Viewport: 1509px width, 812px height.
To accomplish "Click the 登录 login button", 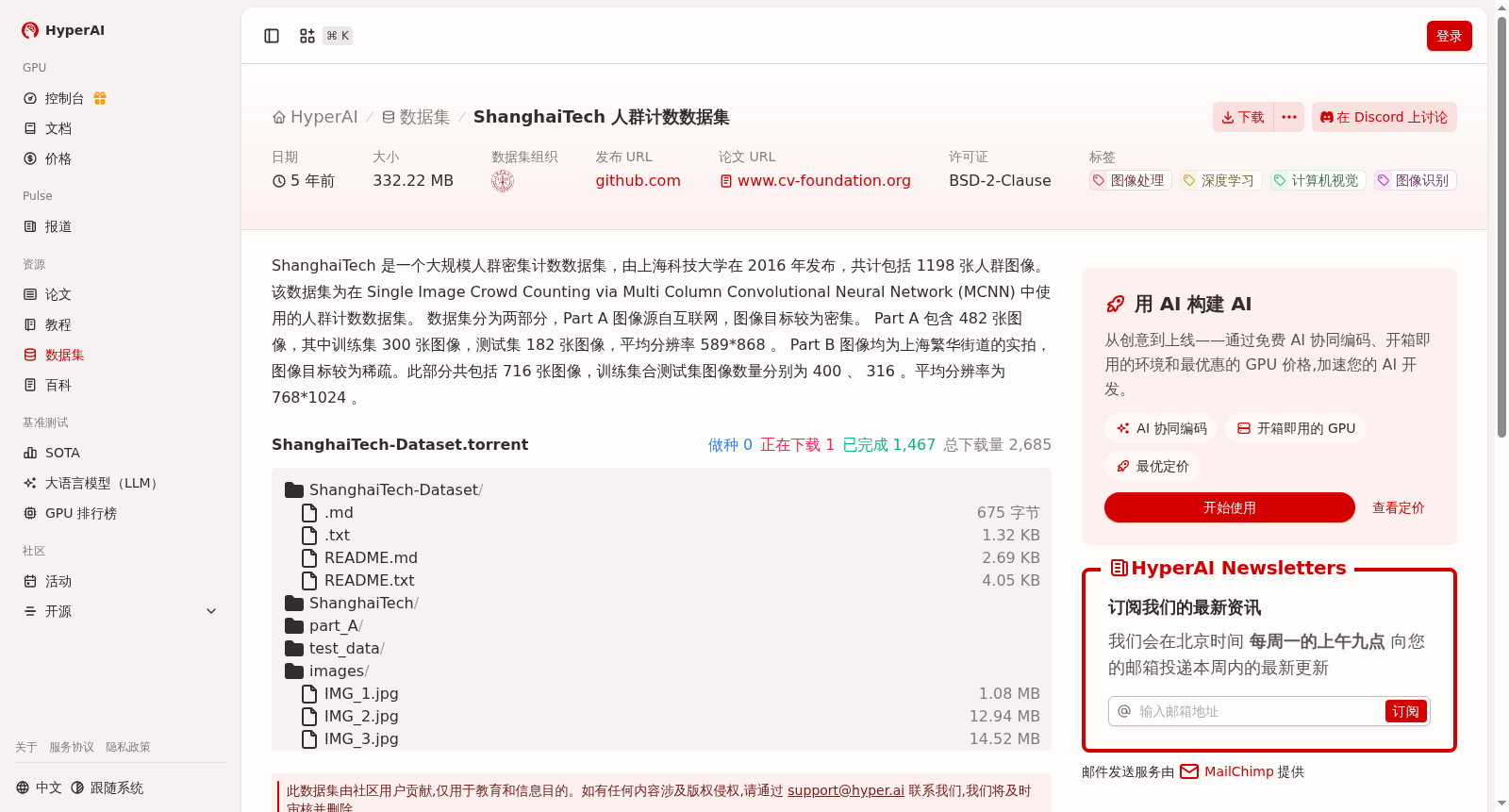I will coord(1449,36).
